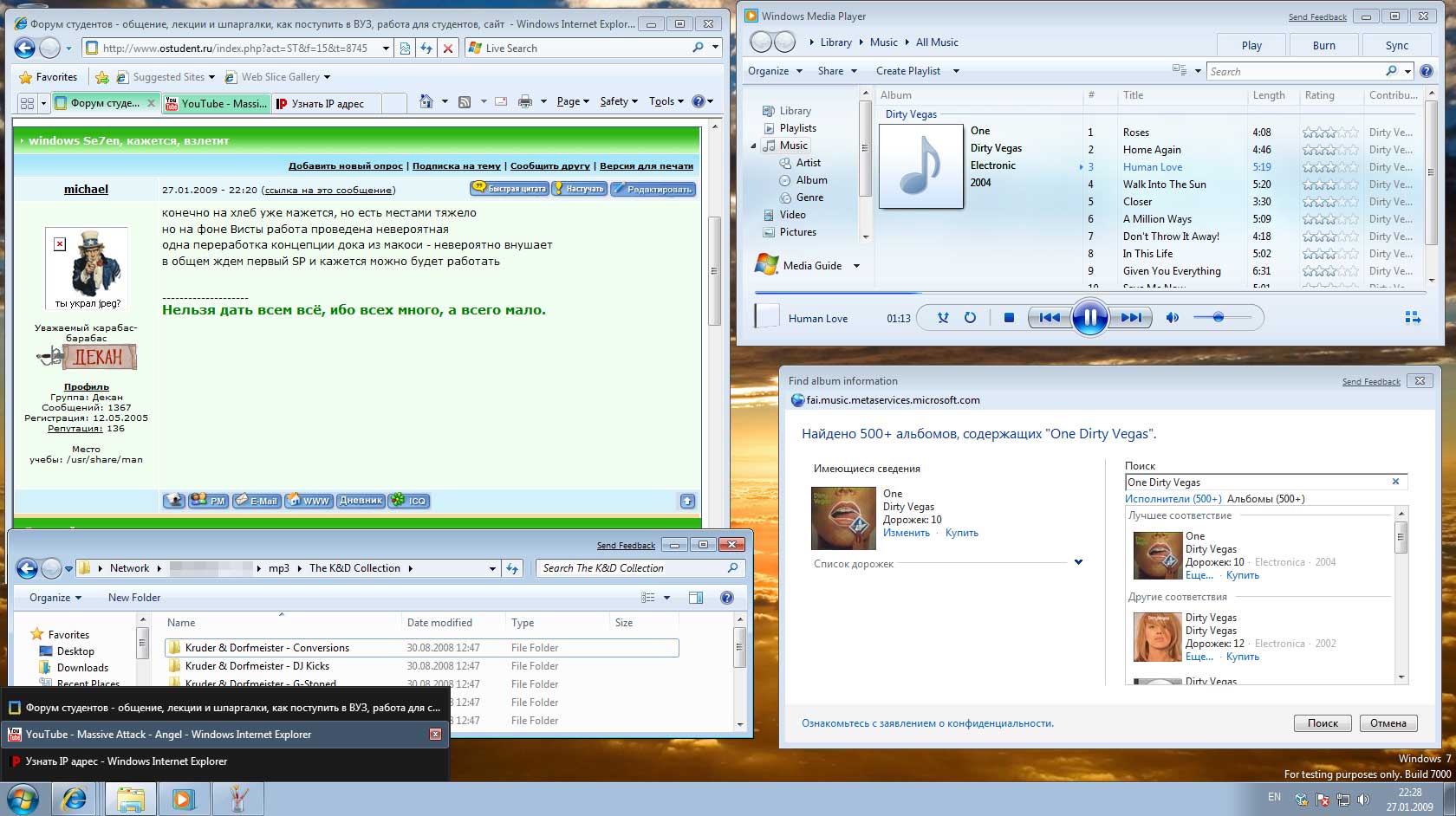
Task: Click Поиск button in Find album dialog
Action: (x=1323, y=723)
